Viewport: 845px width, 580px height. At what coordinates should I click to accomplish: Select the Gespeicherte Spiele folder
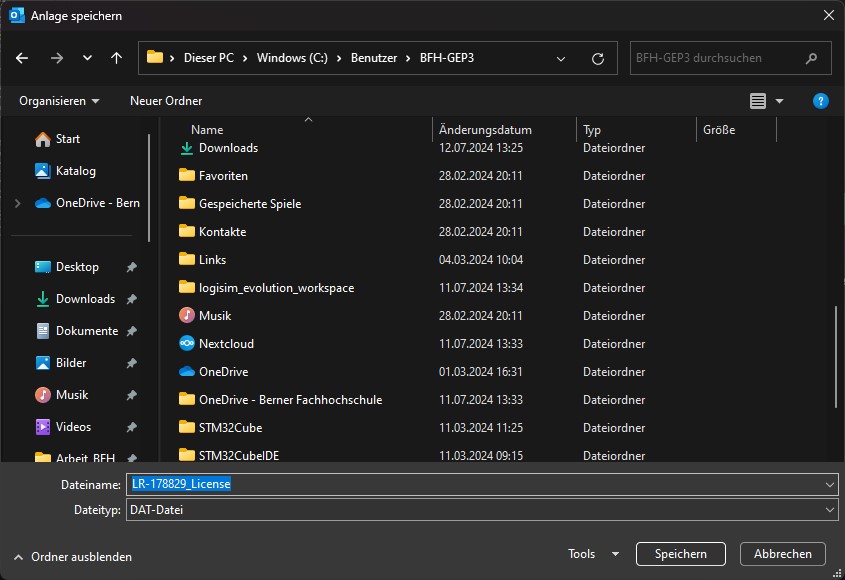[240, 204]
